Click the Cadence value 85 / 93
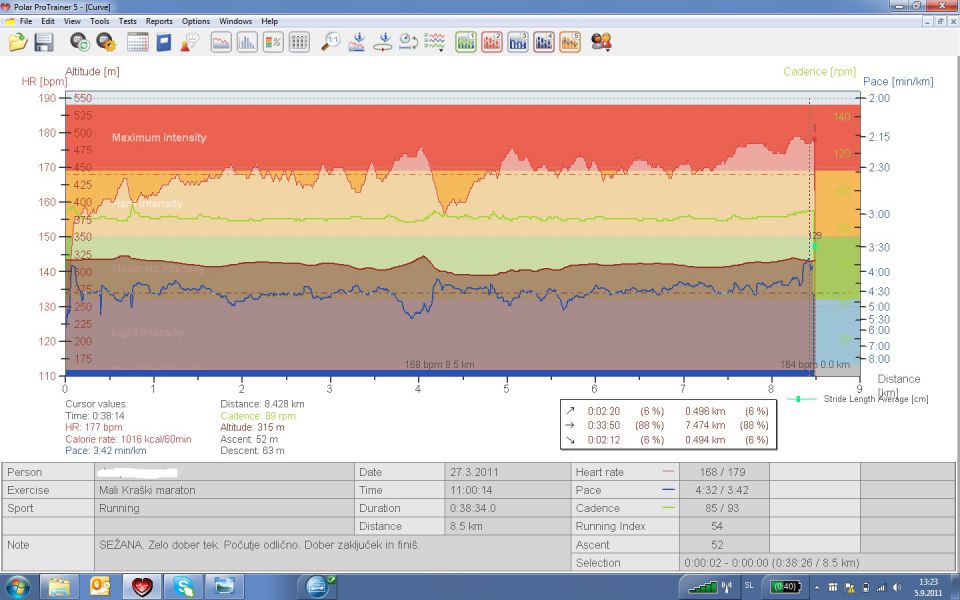960x600 pixels. point(722,508)
